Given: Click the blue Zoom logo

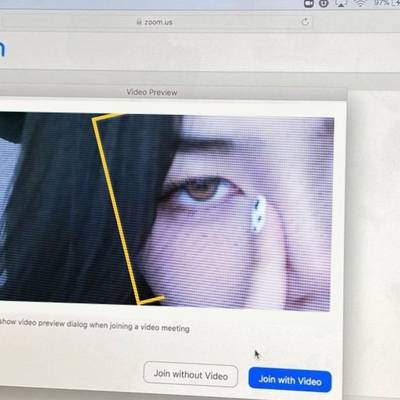Looking at the screenshot, I should pos(3,49).
